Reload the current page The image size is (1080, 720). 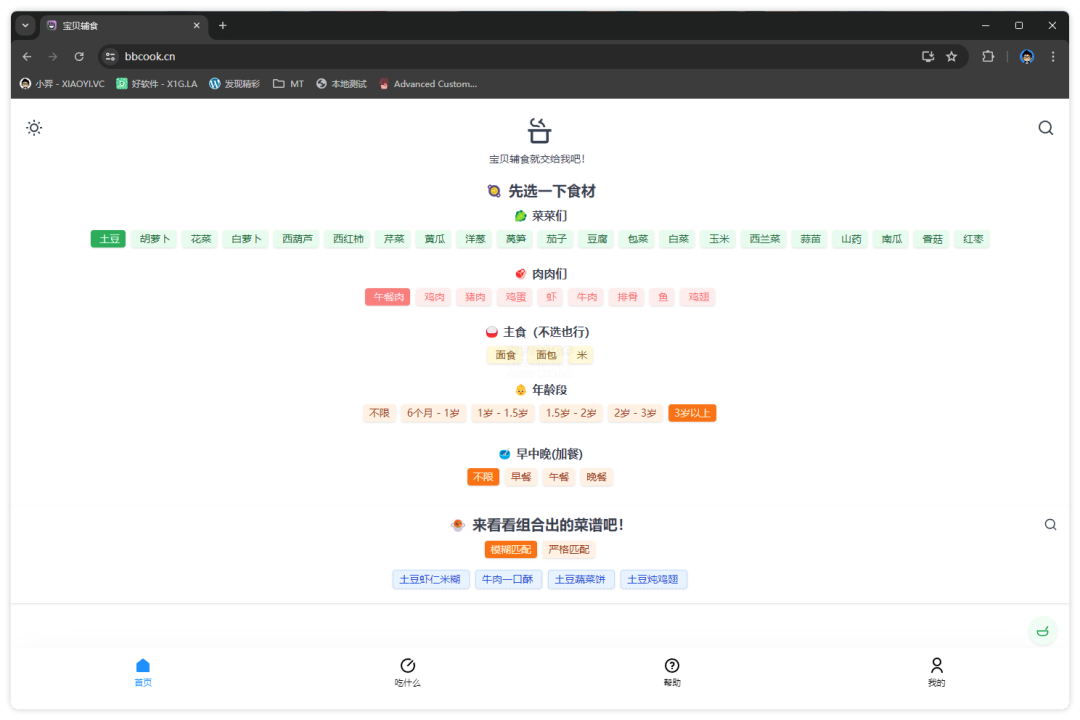click(x=79, y=56)
